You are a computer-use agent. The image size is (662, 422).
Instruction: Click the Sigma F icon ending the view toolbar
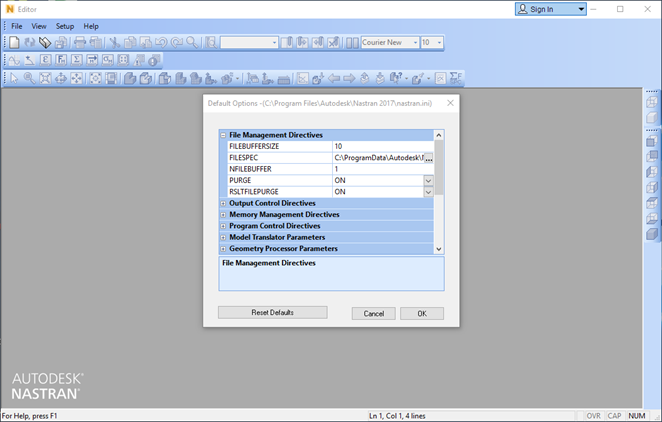pos(456,78)
